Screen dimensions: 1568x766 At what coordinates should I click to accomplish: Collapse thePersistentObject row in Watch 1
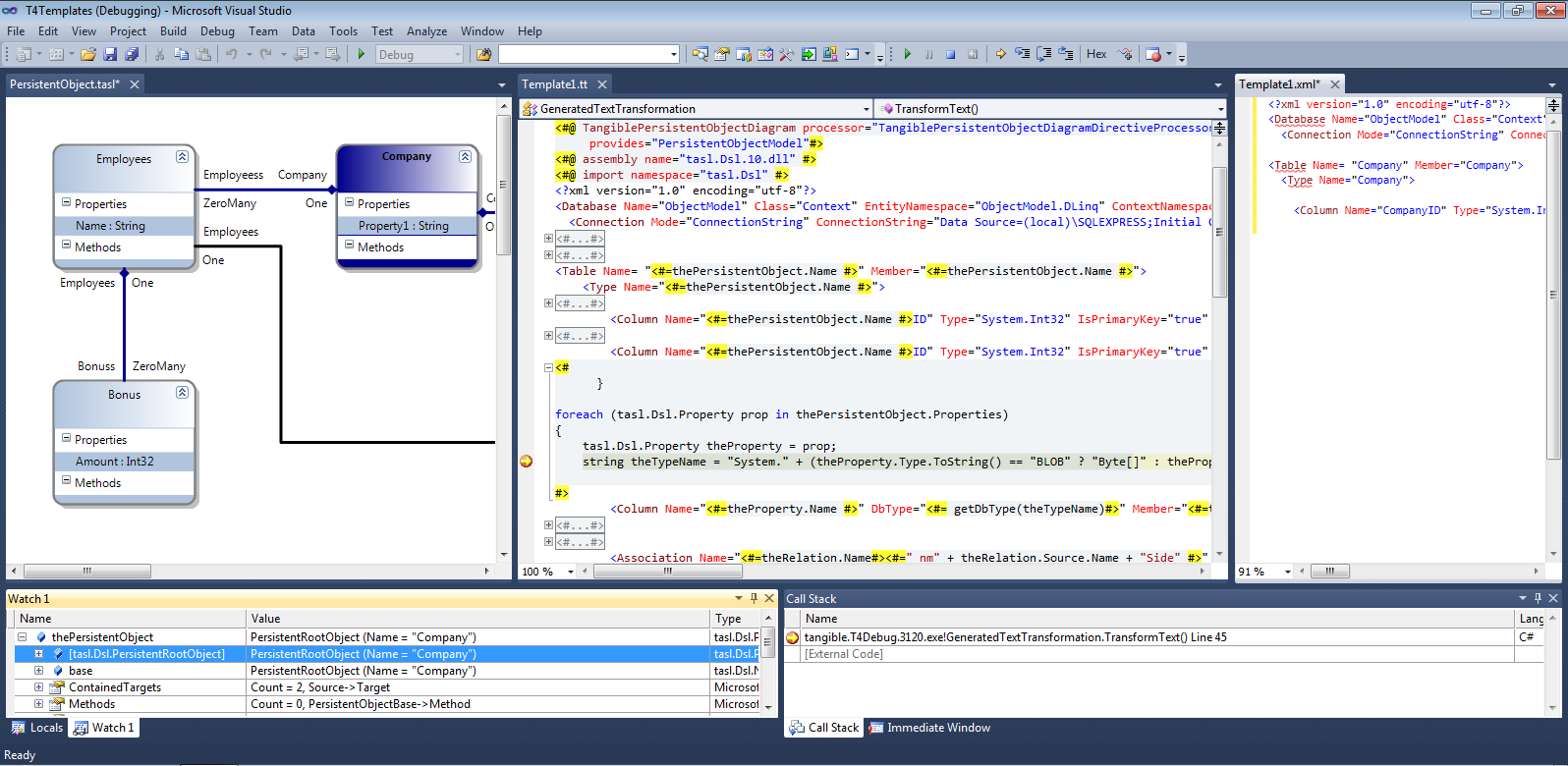22,637
